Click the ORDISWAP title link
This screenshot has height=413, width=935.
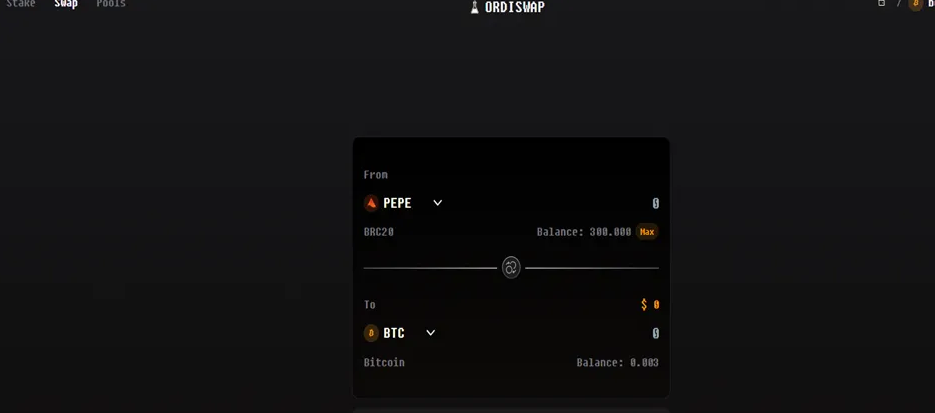pos(514,7)
